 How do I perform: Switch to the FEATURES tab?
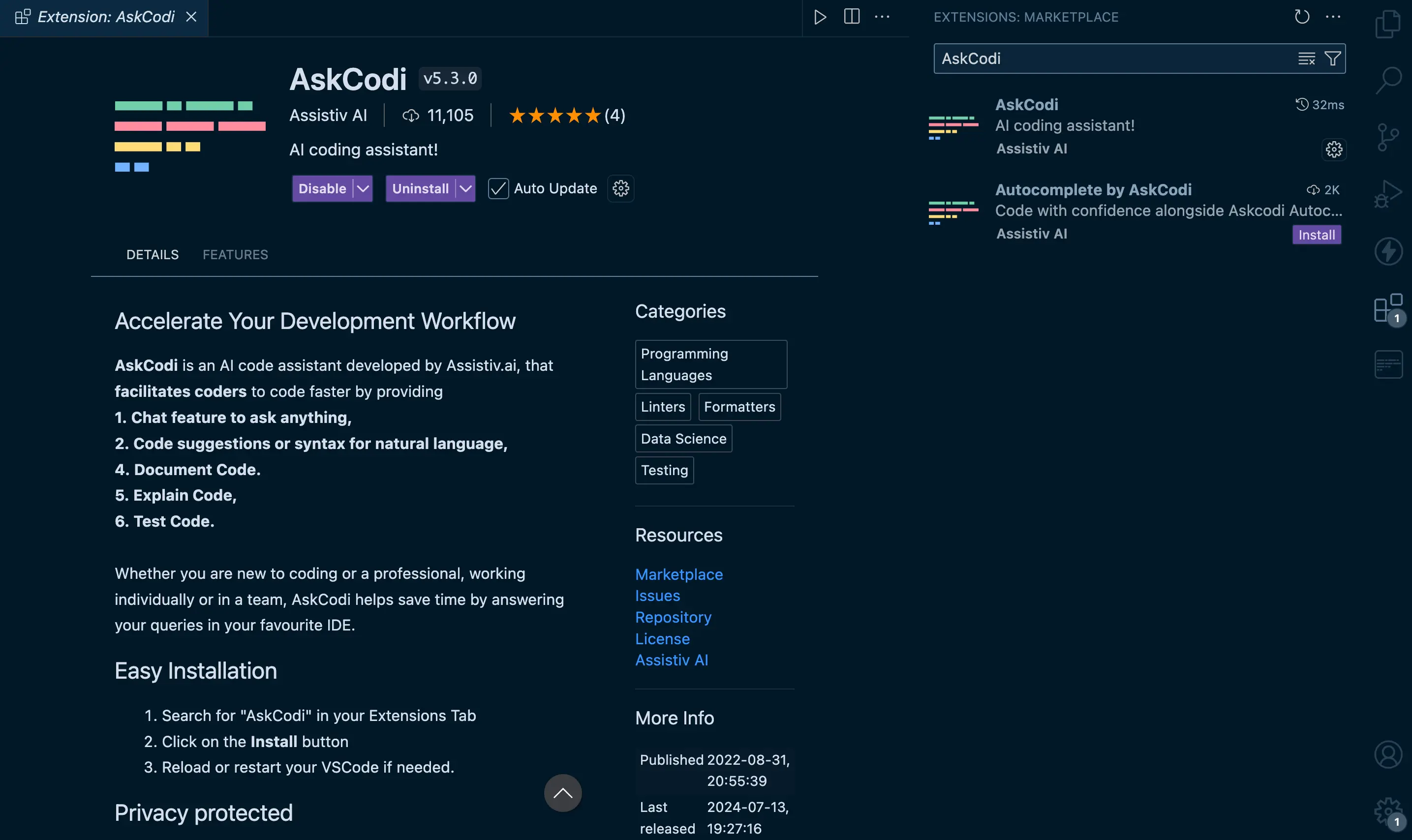(x=235, y=255)
